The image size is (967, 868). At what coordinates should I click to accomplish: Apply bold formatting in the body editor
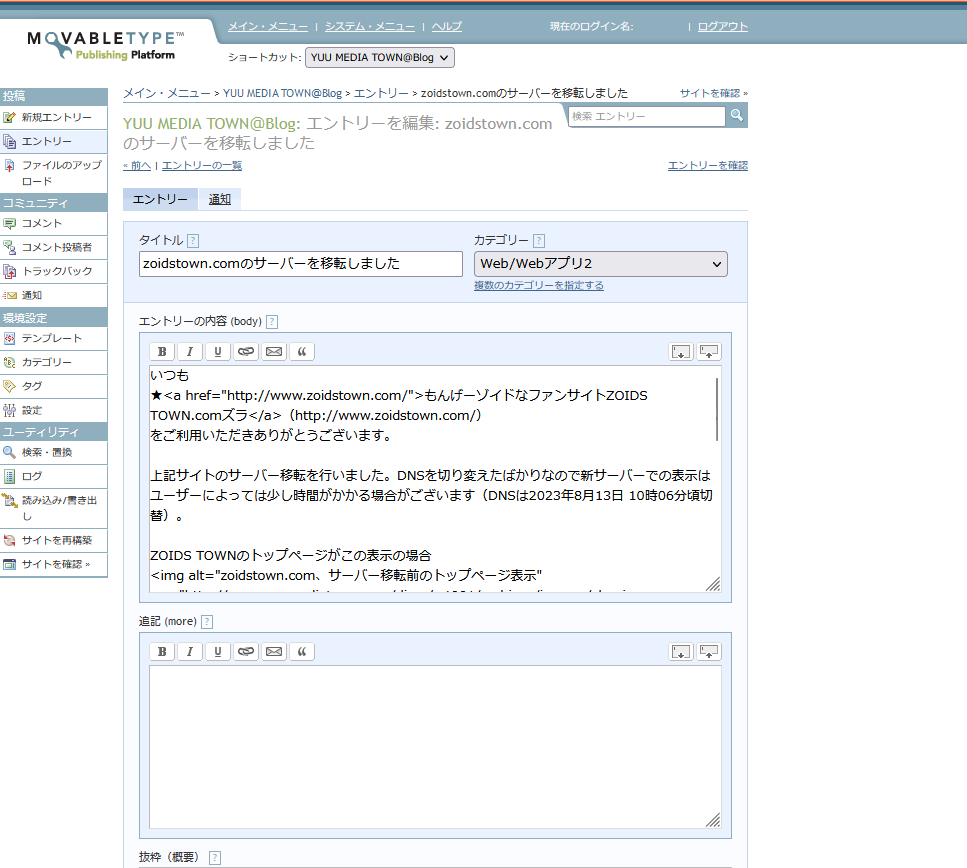click(x=162, y=351)
